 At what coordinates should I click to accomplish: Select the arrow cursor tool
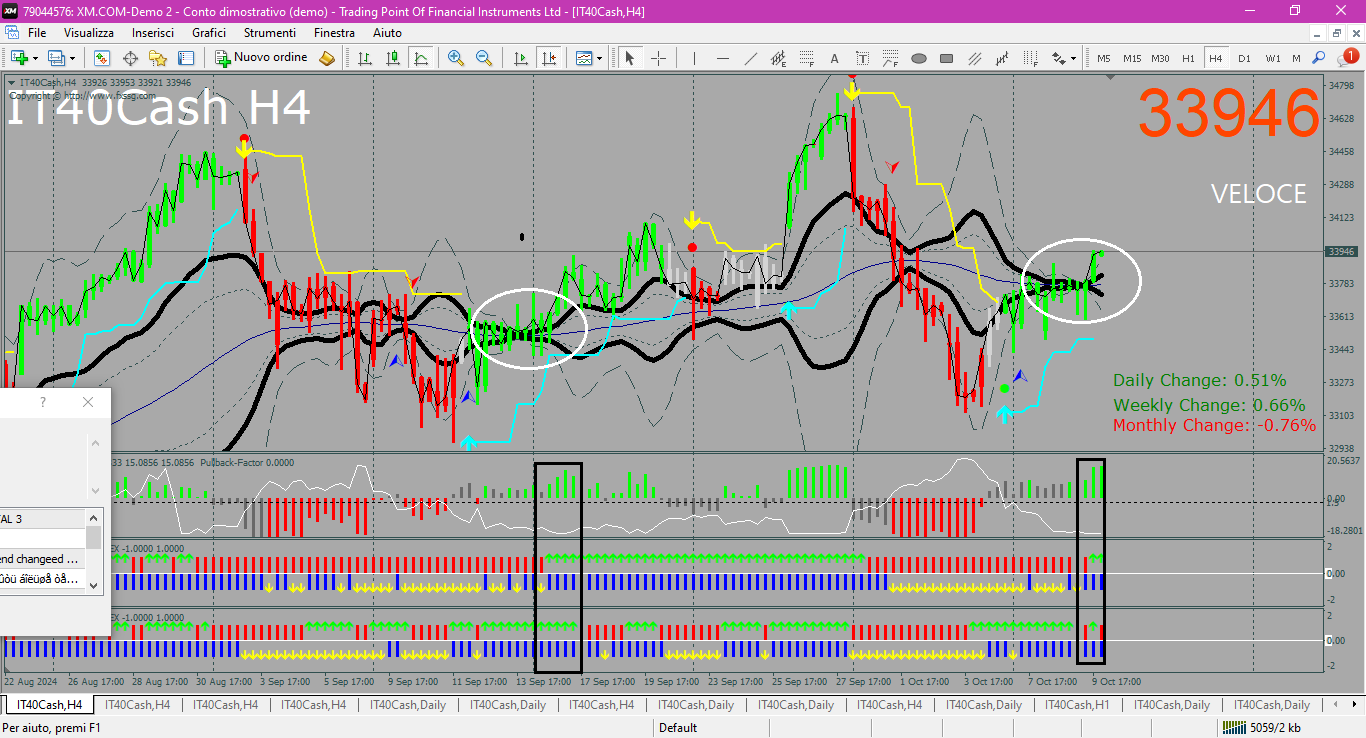tap(630, 58)
